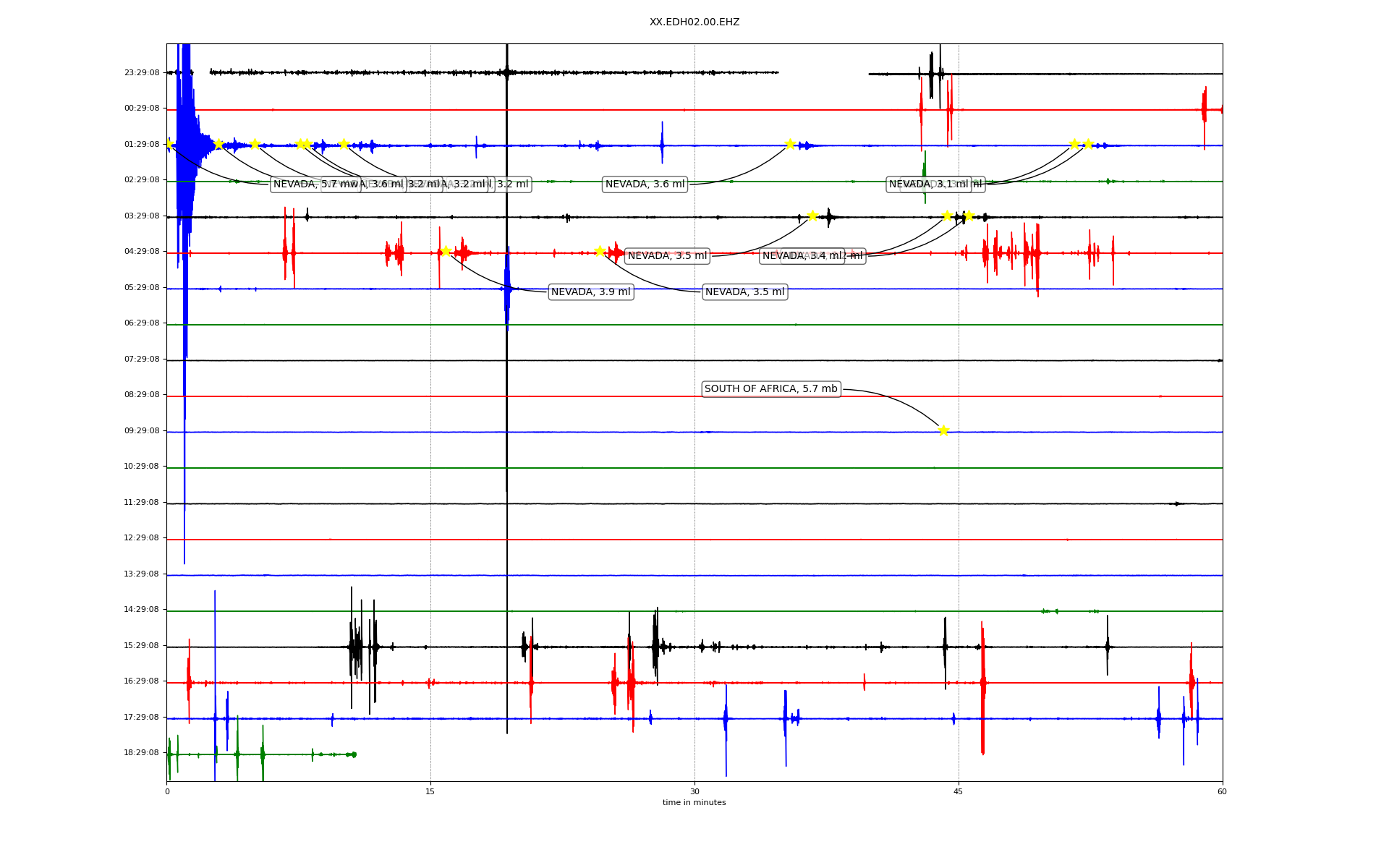The width and height of the screenshot is (1389, 868).
Task: Click the 45 tick label on x-axis
Action: pos(958,792)
